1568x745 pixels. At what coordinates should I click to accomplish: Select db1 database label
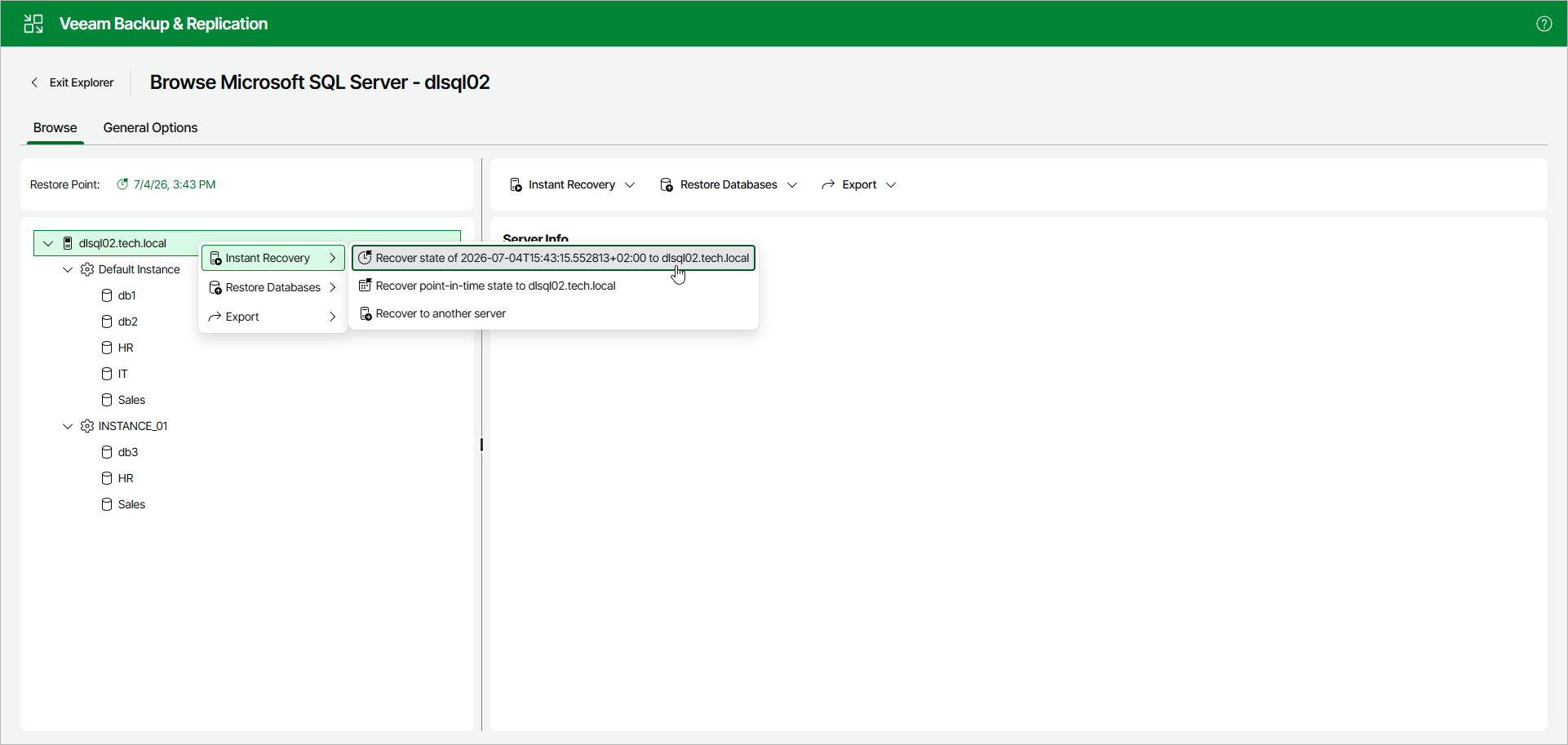tap(126, 295)
